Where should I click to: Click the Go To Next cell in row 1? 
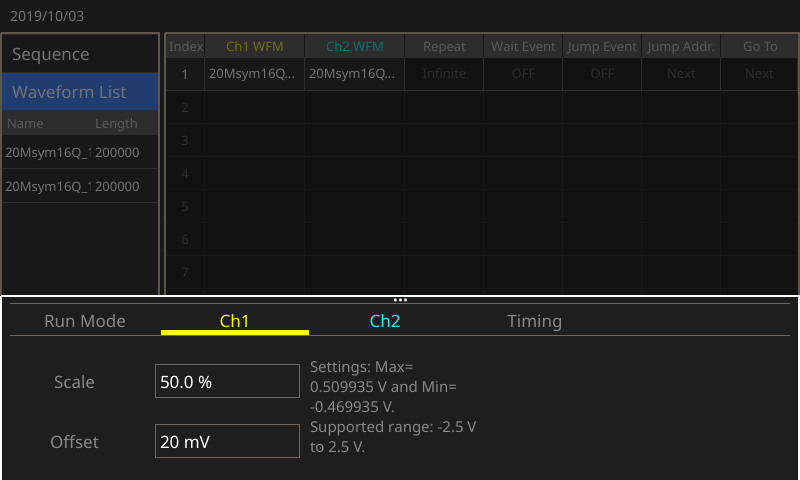pos(759,74)
